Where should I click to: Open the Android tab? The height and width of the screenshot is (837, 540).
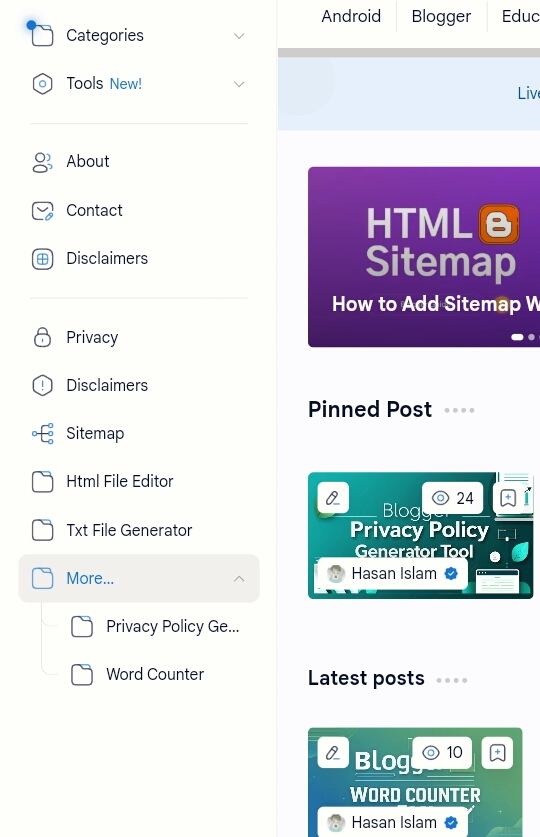351,16
